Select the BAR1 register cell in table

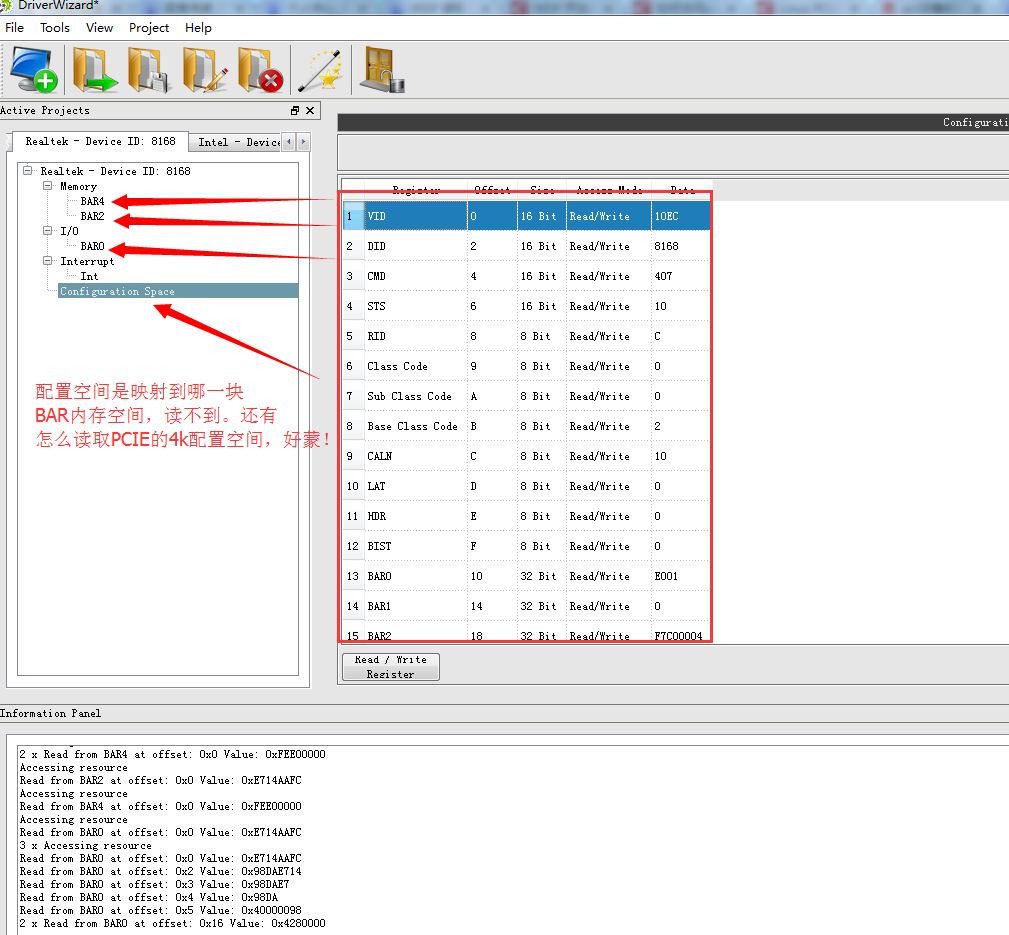[416, 606]
